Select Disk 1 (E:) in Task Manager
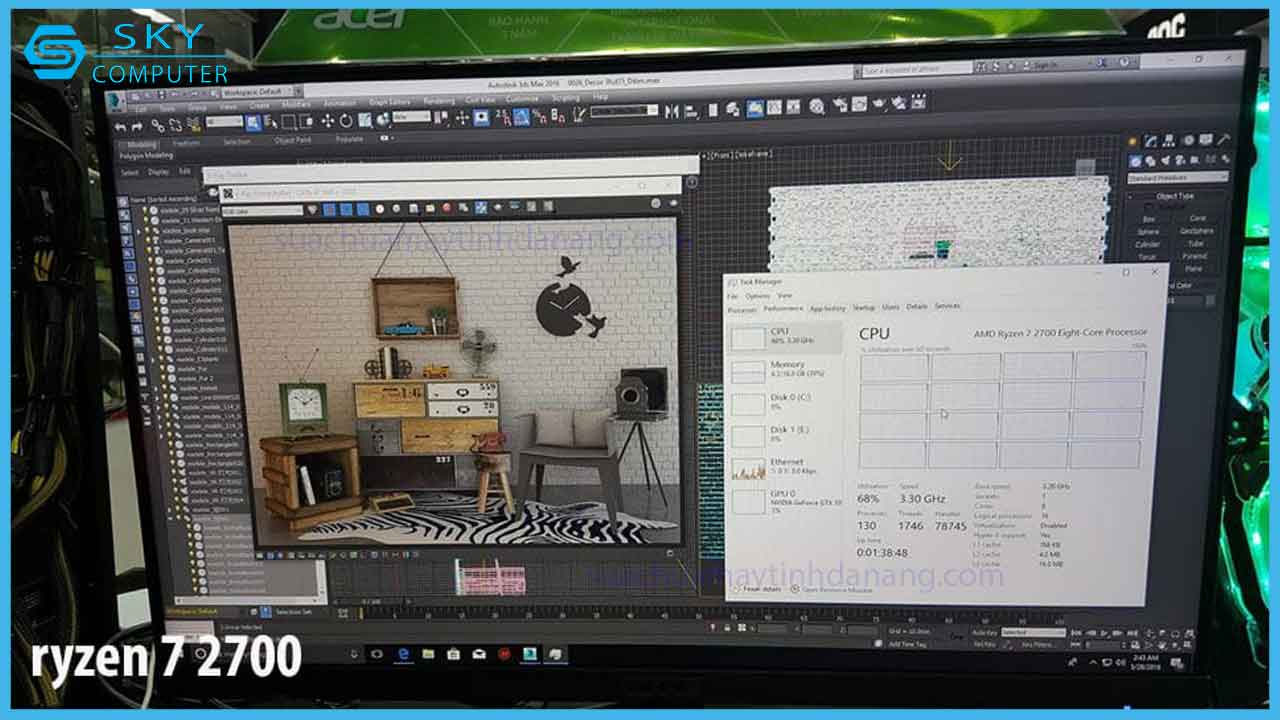 785,434
